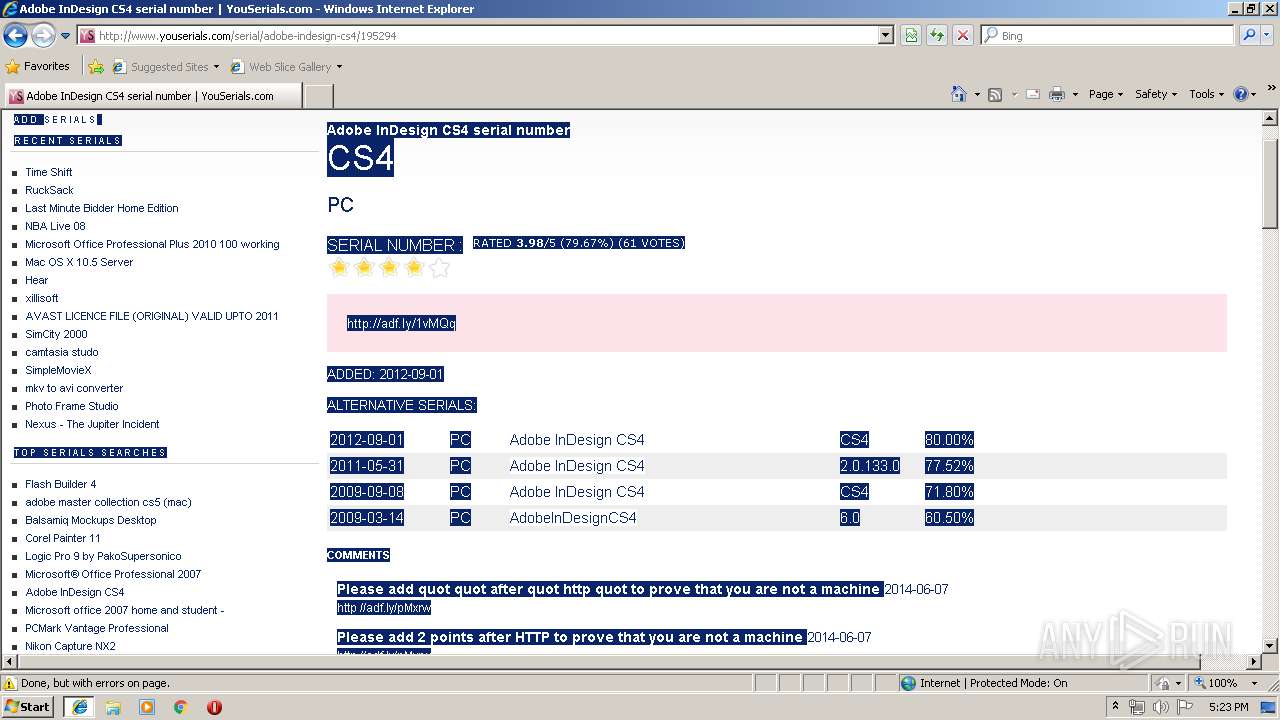Rate five stars on the empty fifth star
The width and height of the screenshot is (1280, 720).
tap(439, 267)
